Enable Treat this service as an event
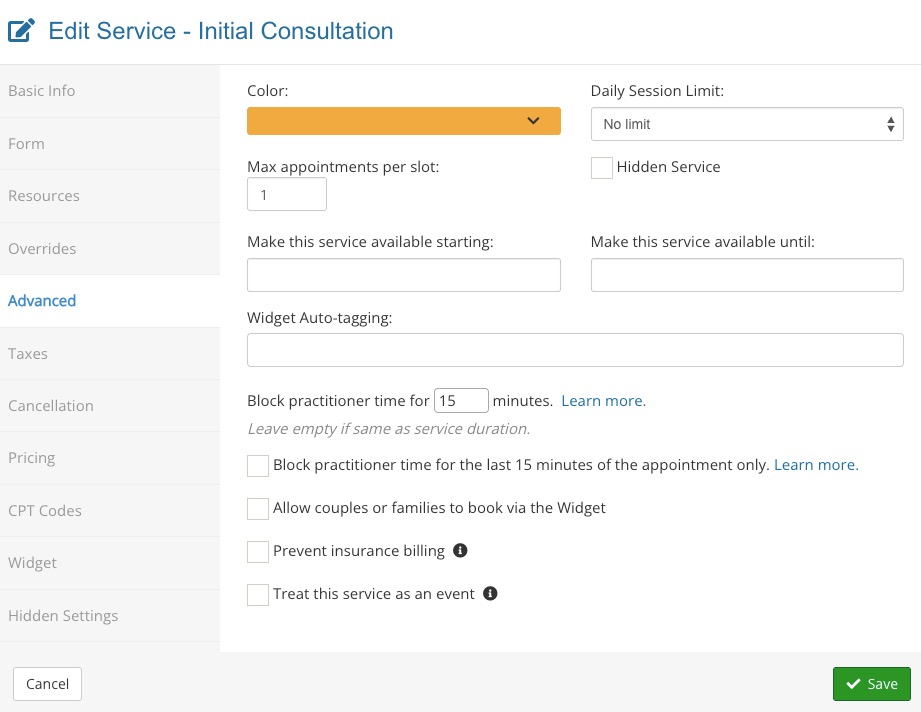921x712 pixels. point(258,595)
